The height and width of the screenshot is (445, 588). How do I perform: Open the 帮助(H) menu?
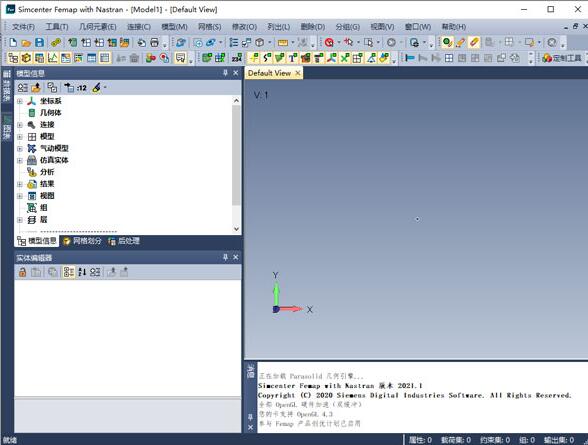454,27
